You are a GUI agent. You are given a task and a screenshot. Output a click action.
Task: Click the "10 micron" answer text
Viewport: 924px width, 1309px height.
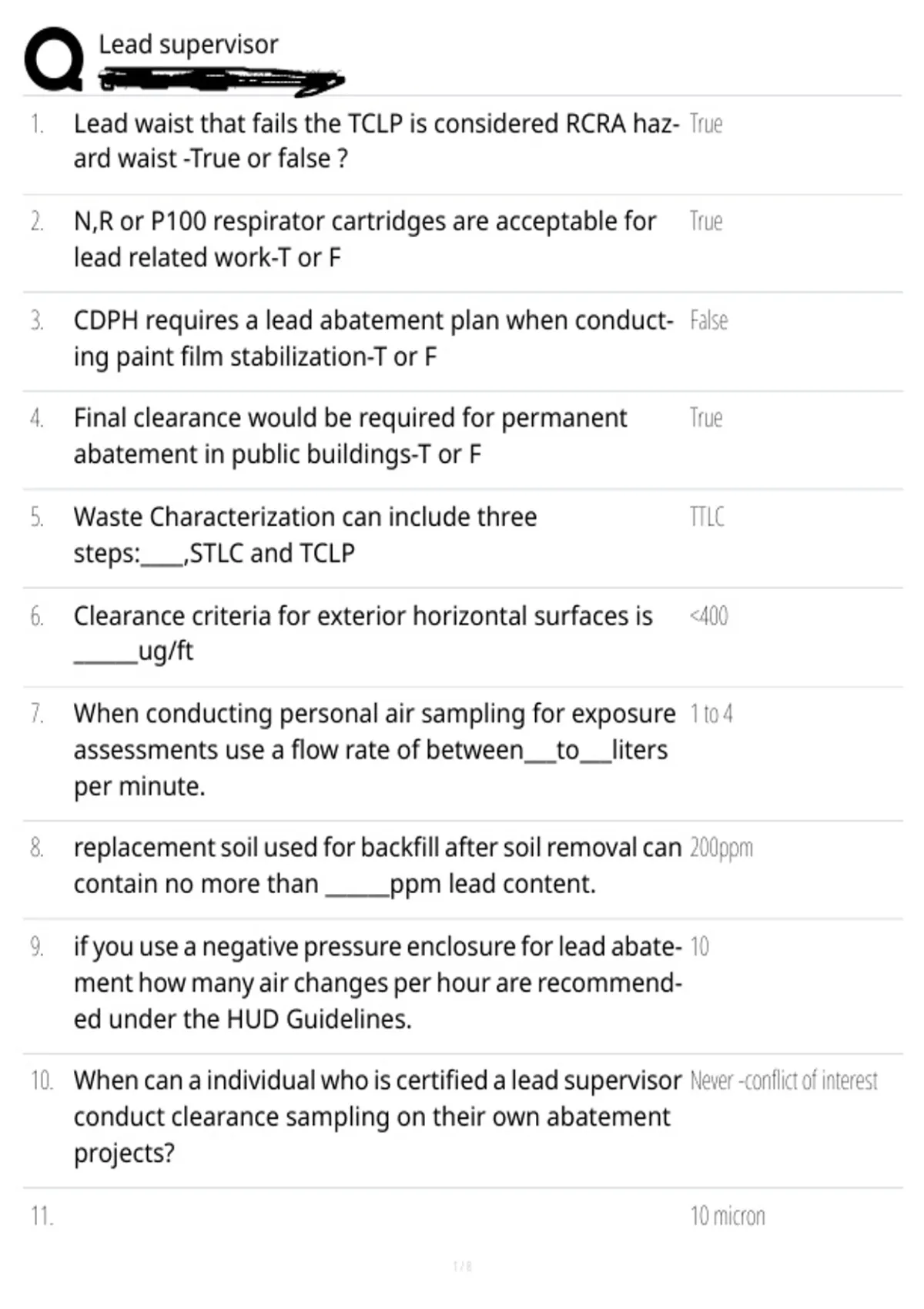pyautogui.click(x=728, y=1216)
